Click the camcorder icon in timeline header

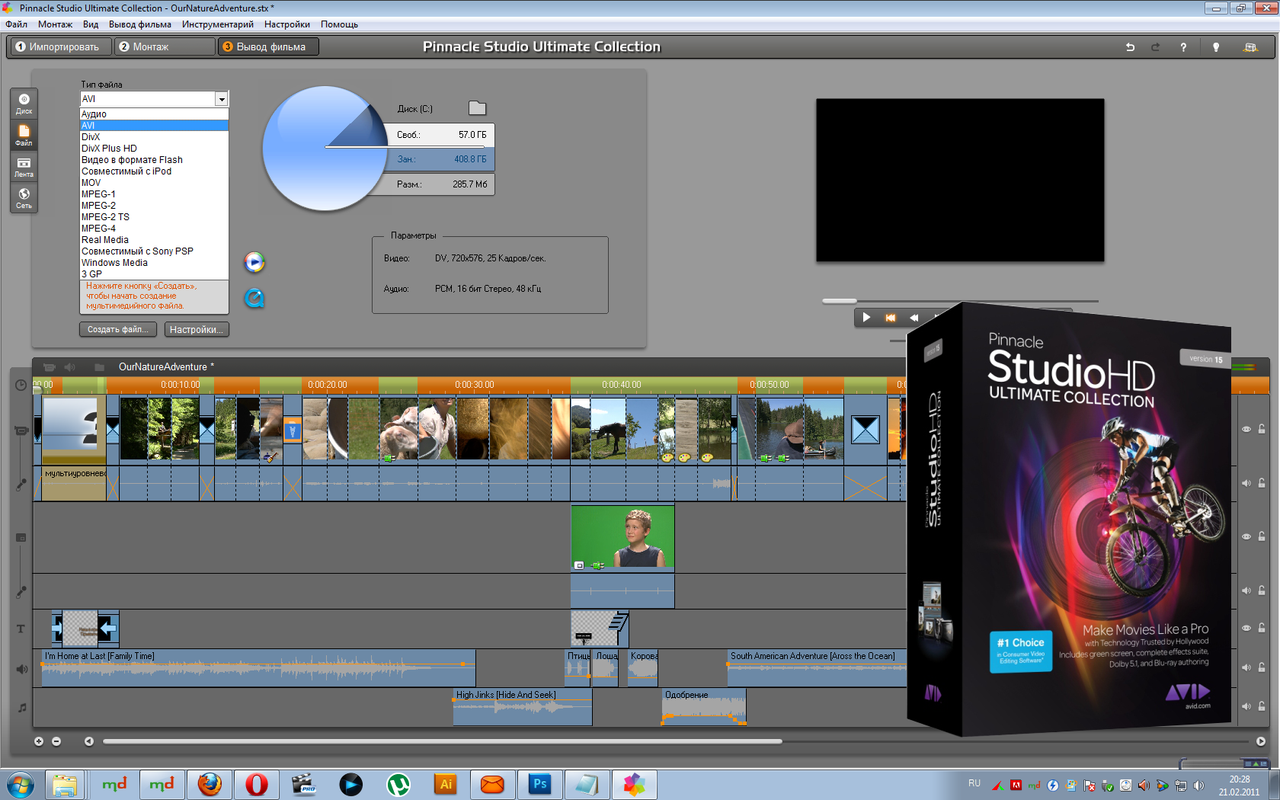coord(48,367)
